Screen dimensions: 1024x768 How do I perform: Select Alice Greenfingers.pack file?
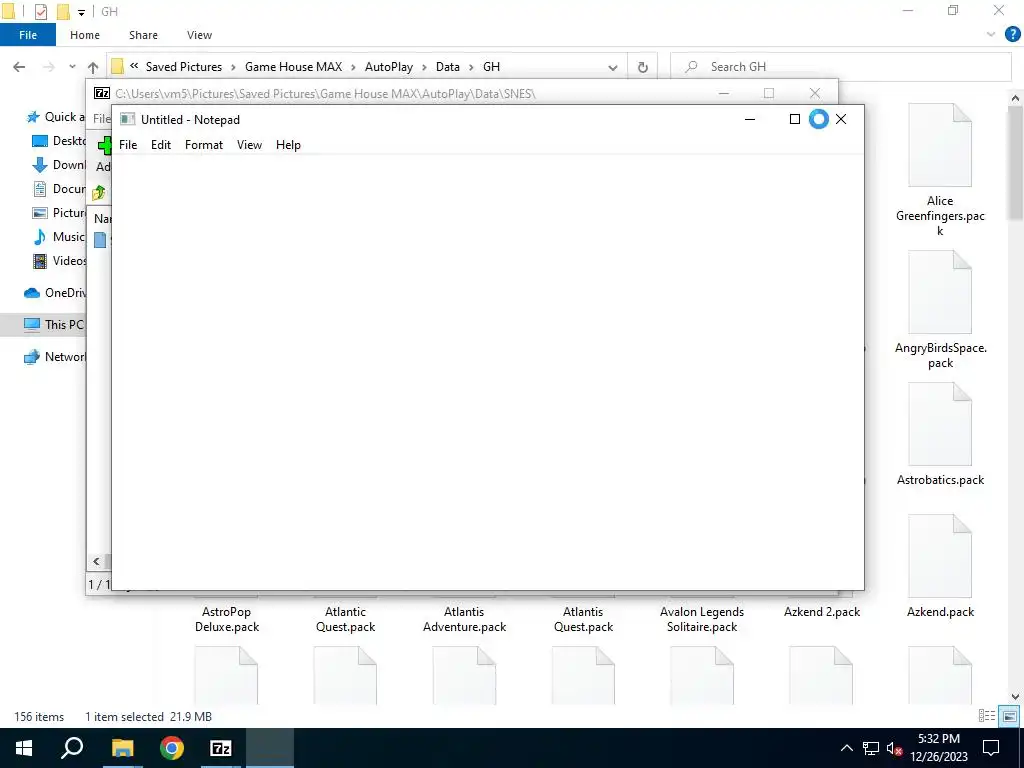(x=940, y=170)
